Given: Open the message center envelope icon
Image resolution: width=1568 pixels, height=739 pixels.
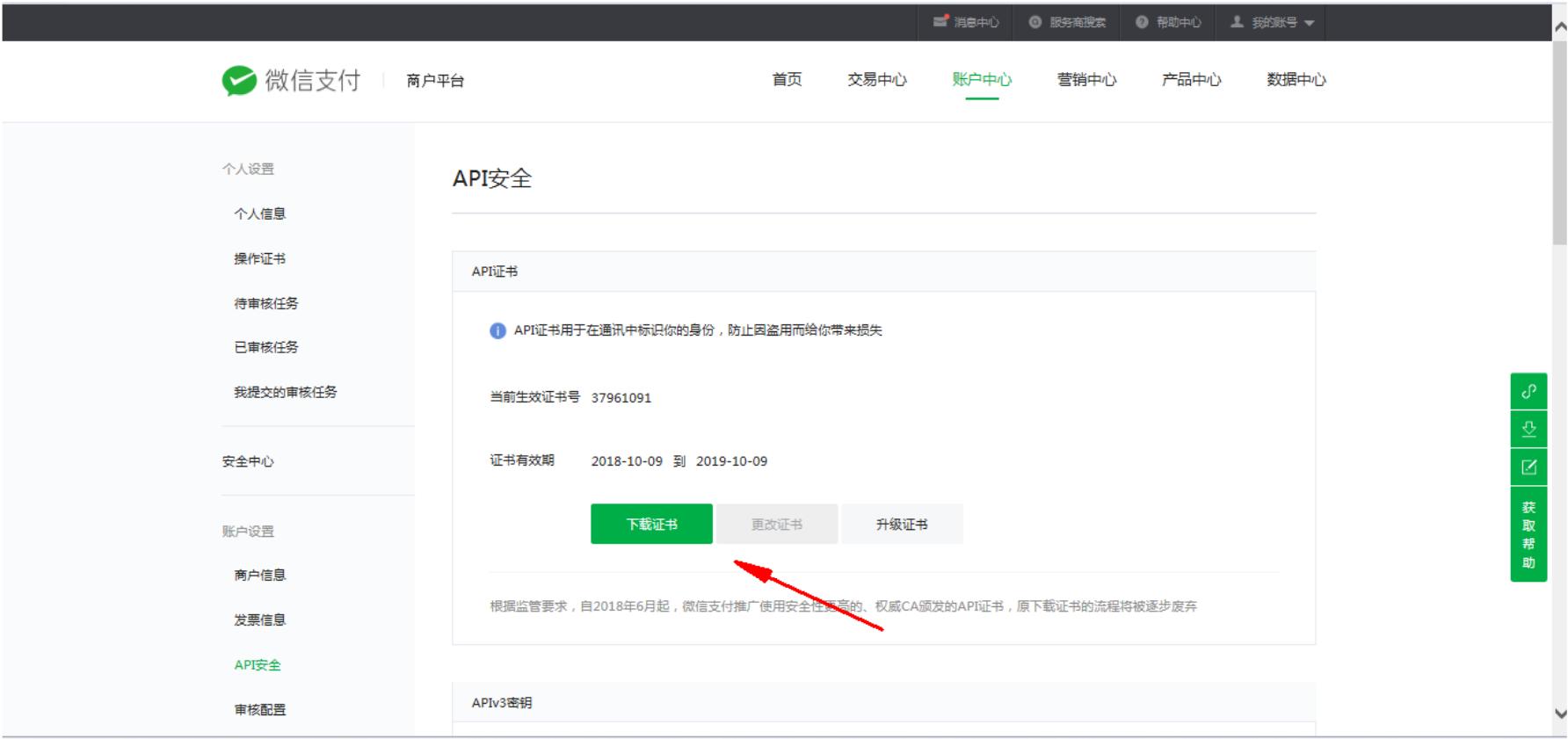Looking at the screenshot, I should pyautogui.click(x=941, y=21).
